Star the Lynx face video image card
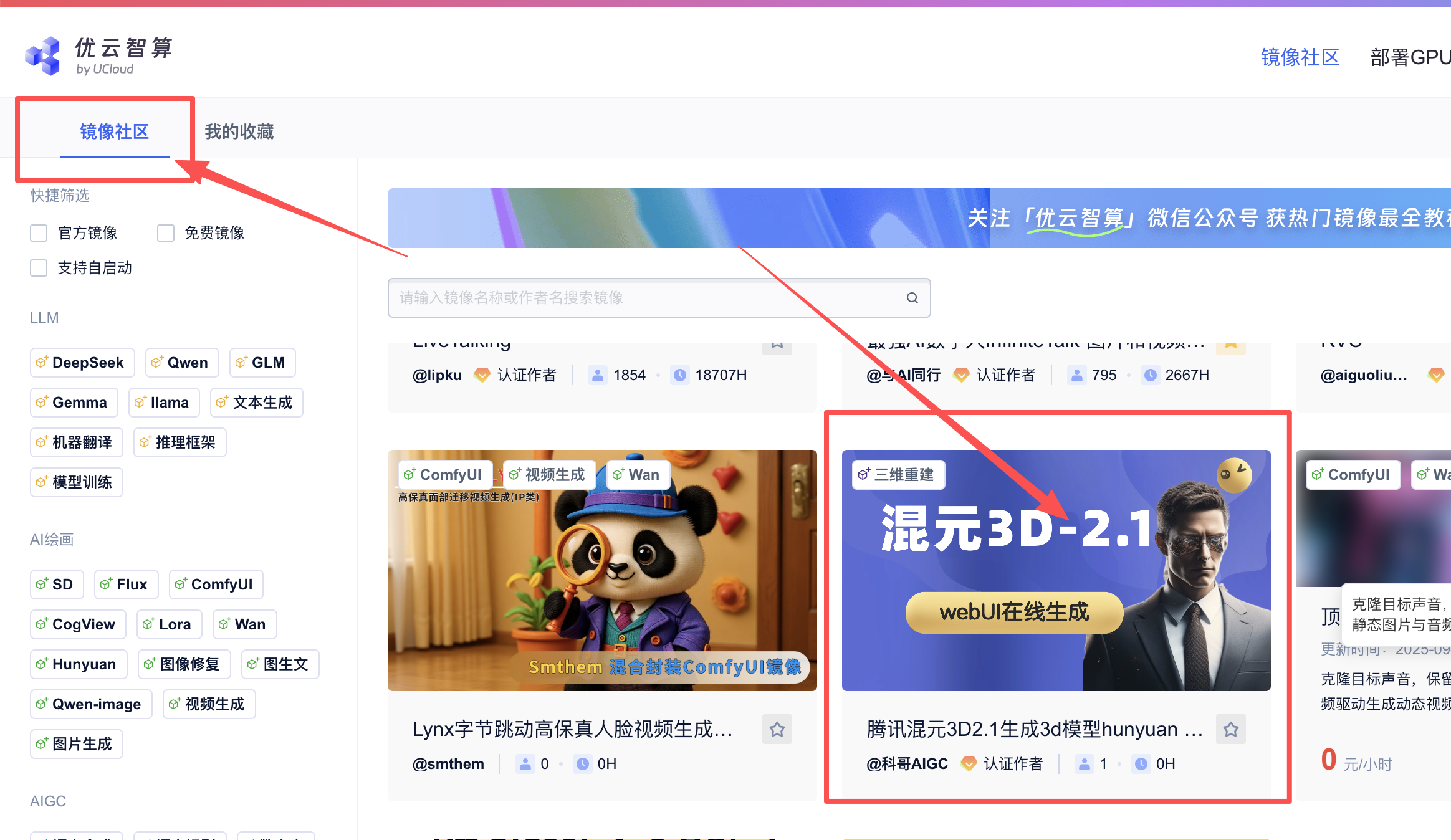Viewport: 1451px width, 840px height. coord(777,729)
